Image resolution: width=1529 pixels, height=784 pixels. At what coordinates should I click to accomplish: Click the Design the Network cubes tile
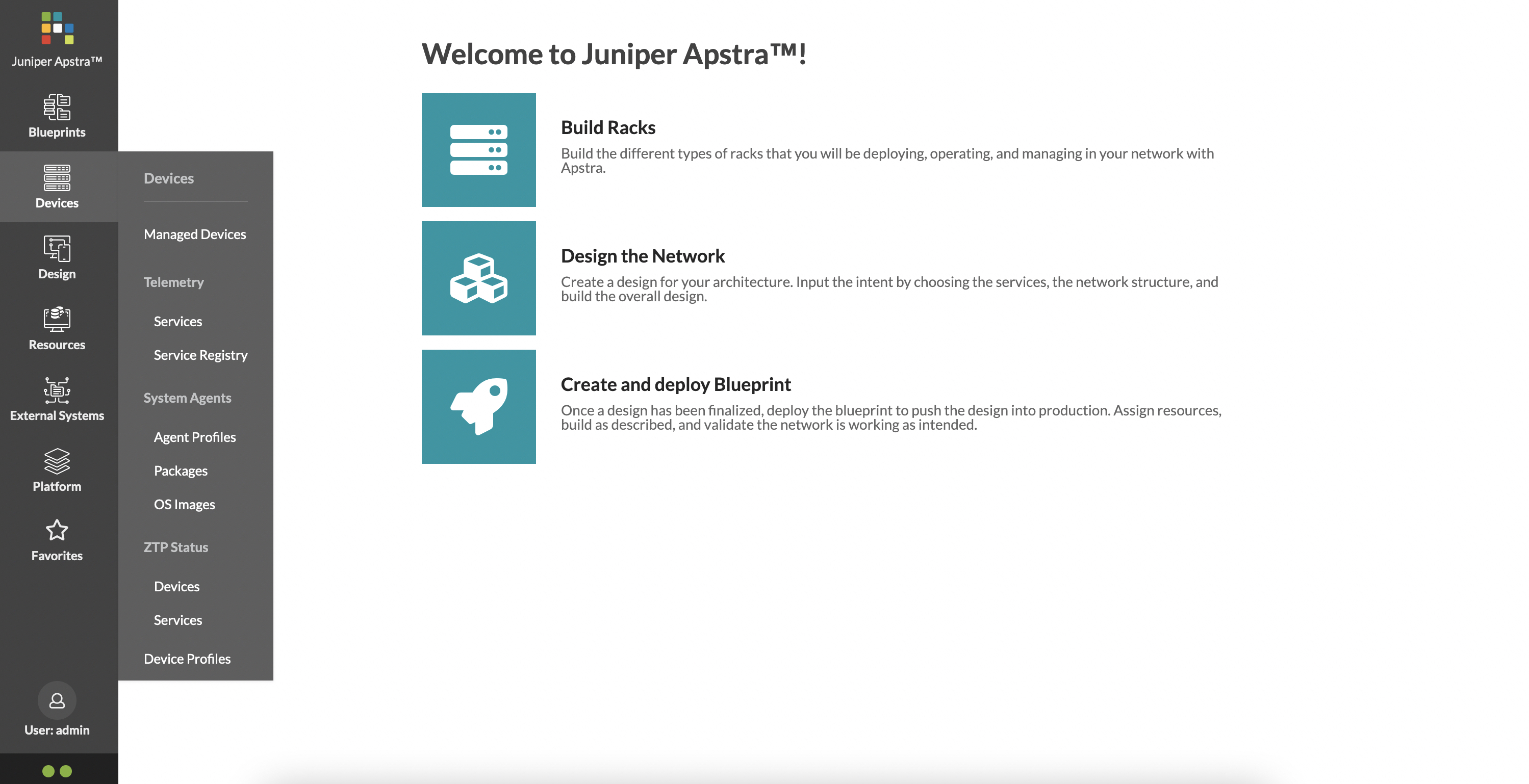(x=478, y=278)
